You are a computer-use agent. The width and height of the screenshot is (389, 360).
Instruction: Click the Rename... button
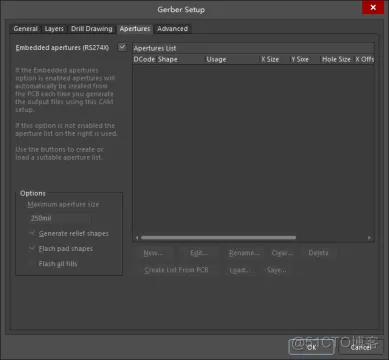pyautogui.click(x=244, y=253)
